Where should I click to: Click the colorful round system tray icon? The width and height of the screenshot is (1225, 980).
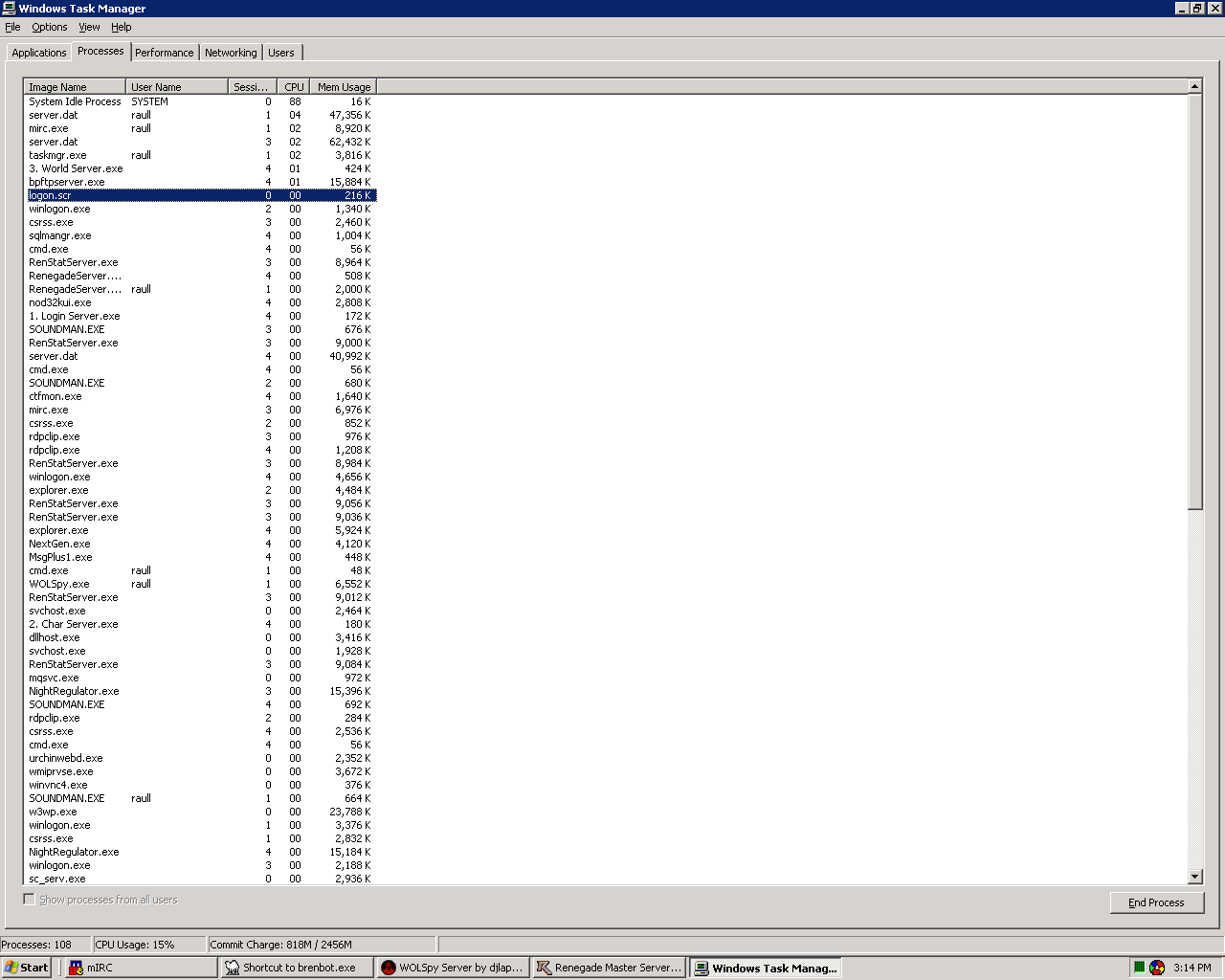pyautogui.click(x=1157, y=968)
